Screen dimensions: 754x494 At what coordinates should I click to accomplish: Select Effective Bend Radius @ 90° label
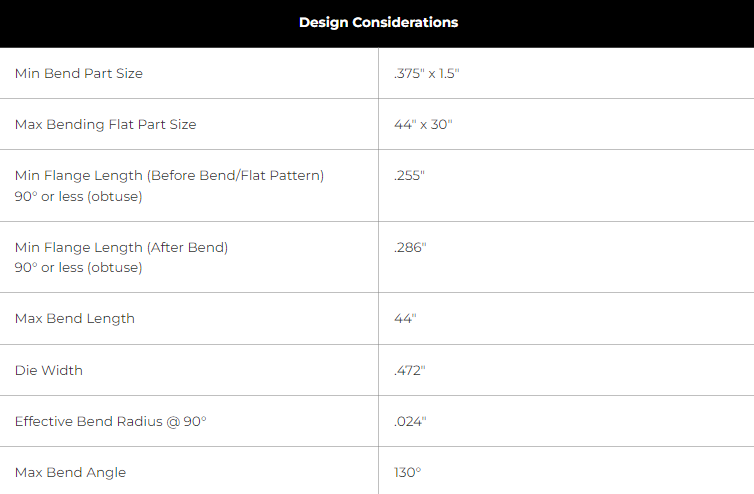click(111, 421)
